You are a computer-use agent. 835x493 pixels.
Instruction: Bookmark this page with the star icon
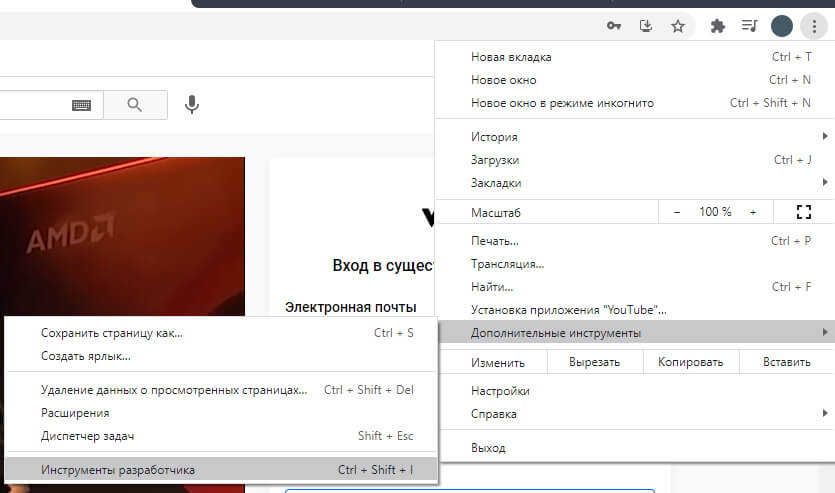pos(677,26)
